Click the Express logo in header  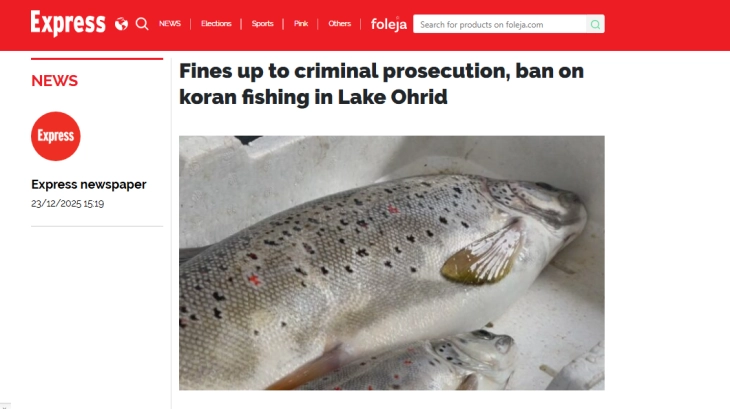pos(68,23)
